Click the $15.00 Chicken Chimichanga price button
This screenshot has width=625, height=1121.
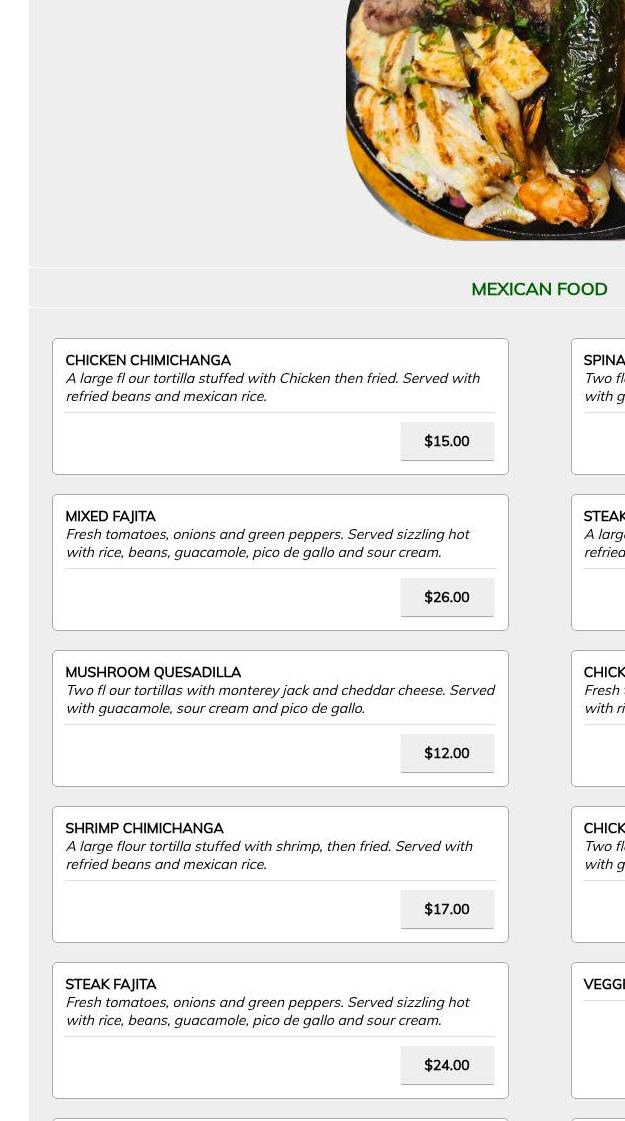pyautogui.click(x=447, y=441)
